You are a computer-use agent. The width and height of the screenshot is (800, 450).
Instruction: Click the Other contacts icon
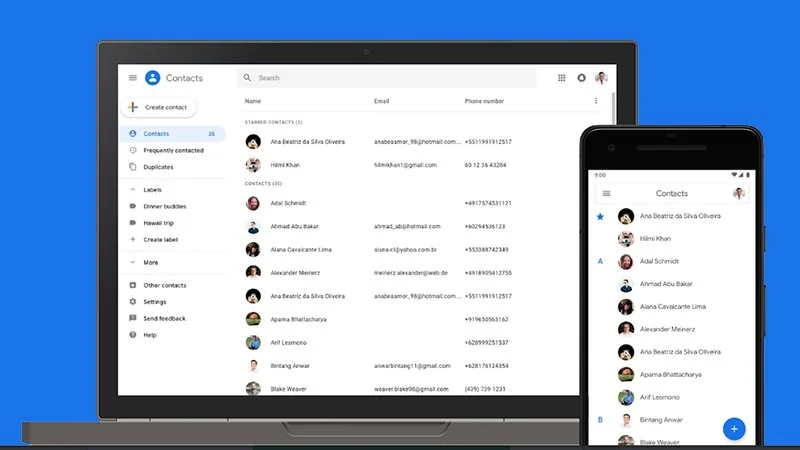(x=133, y=285)
